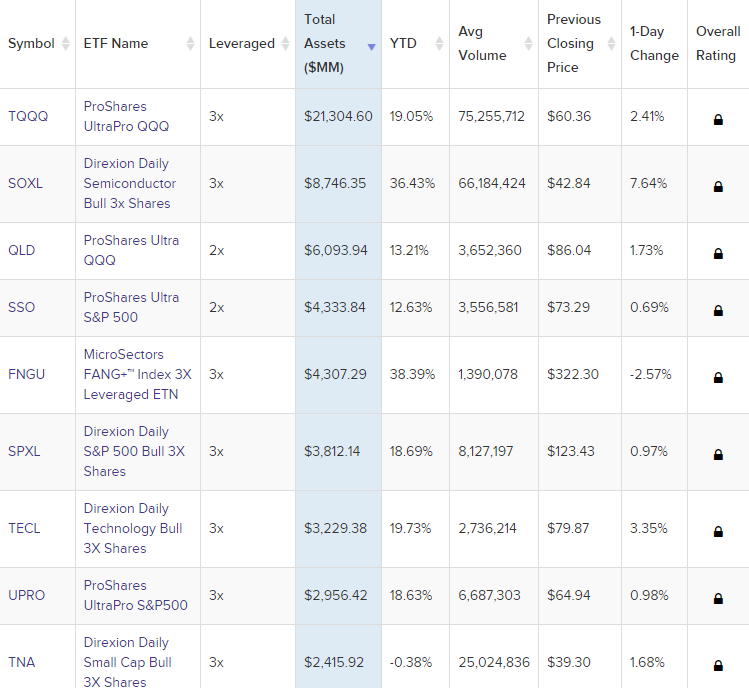
Task: Open Direxion Daily S&P 500 Bull 3X
Action: [x=134, y=451]
